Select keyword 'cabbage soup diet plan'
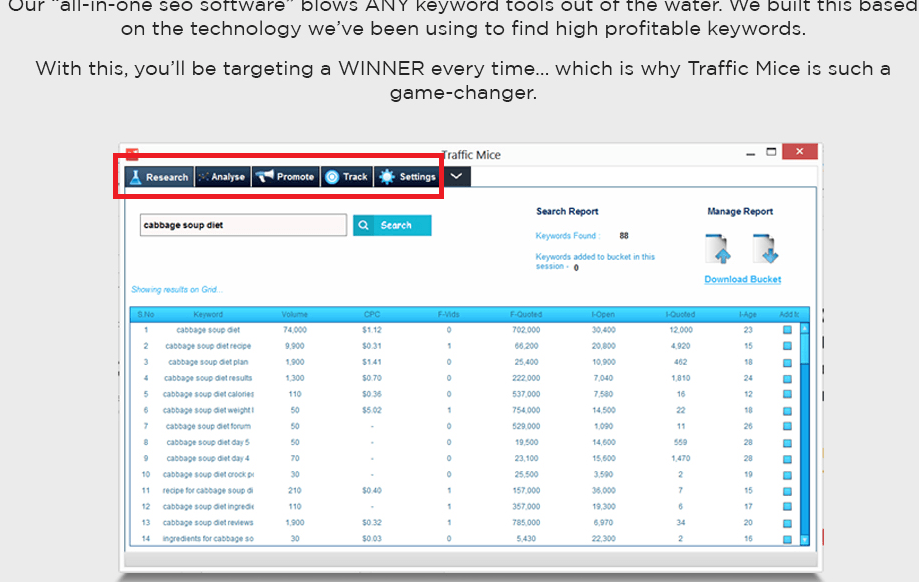 [208, 362]
